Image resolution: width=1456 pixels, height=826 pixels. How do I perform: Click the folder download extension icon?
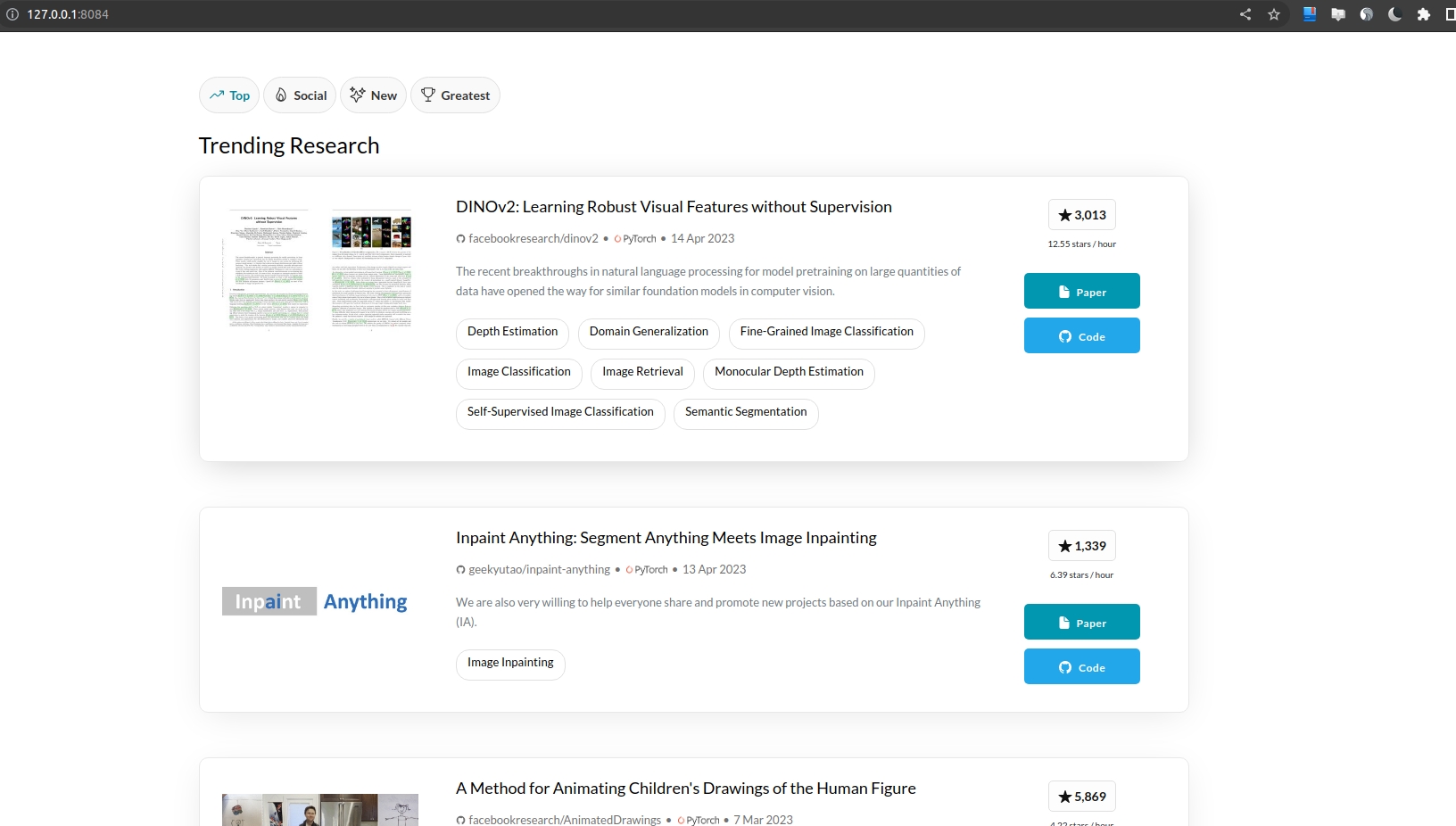pos(1338,14)
